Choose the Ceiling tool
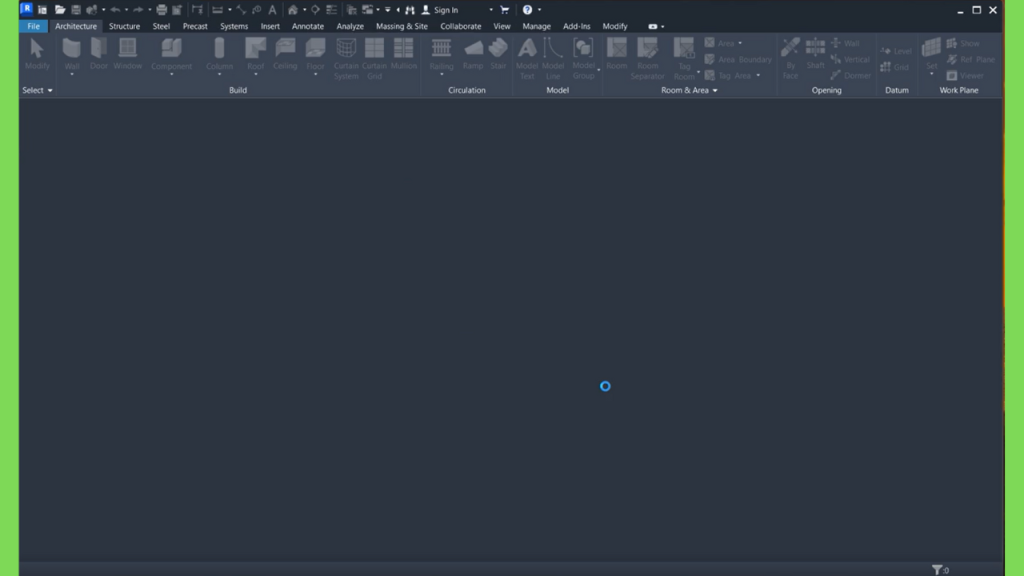 285,53
